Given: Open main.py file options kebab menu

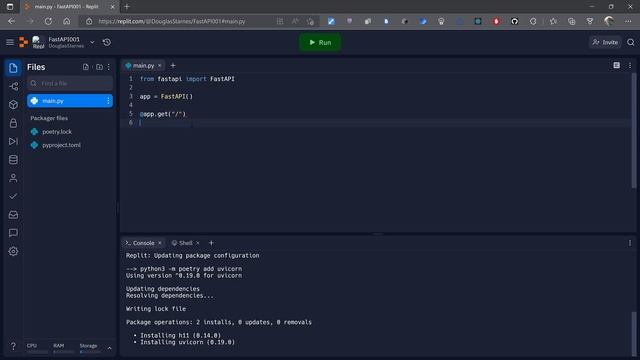Looking at the screenshot, I should [108, 101].
